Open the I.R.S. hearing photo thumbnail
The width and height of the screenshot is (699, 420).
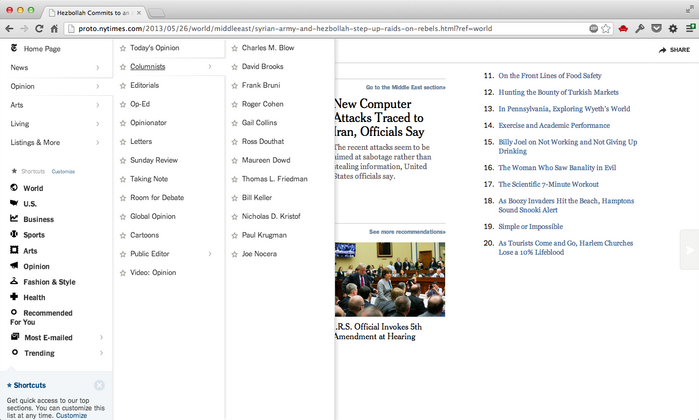pyautogui.click(x=390, y=280)
